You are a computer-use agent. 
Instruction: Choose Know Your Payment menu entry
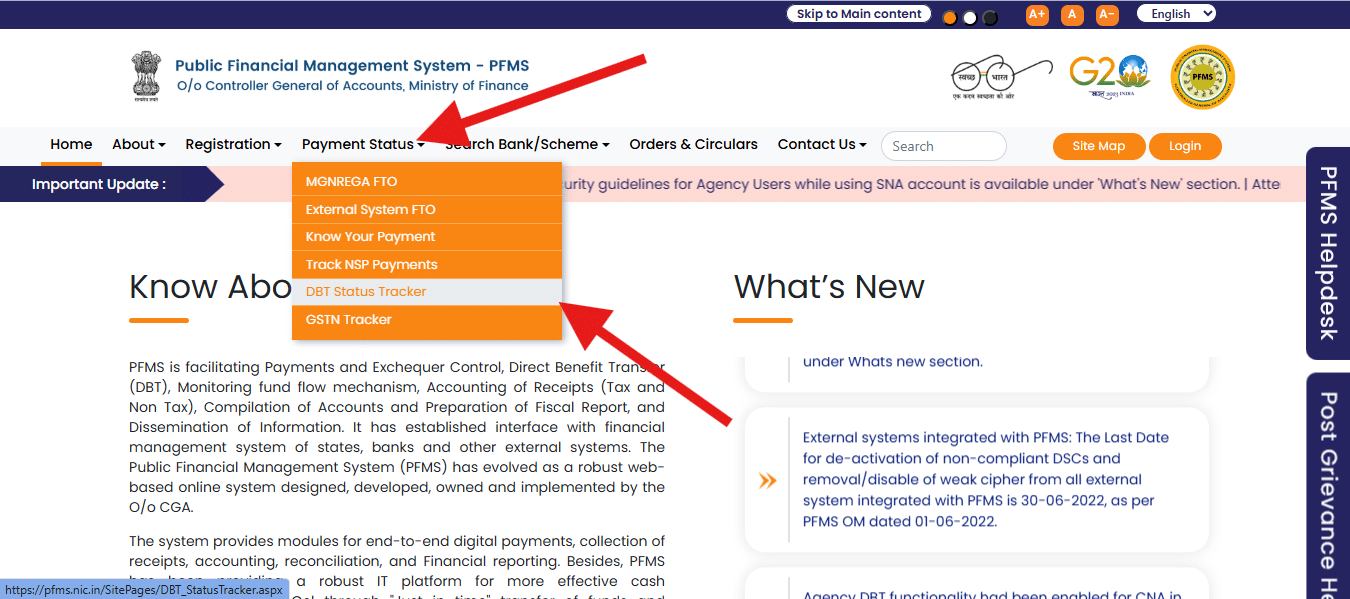click(x=427, y=237)
